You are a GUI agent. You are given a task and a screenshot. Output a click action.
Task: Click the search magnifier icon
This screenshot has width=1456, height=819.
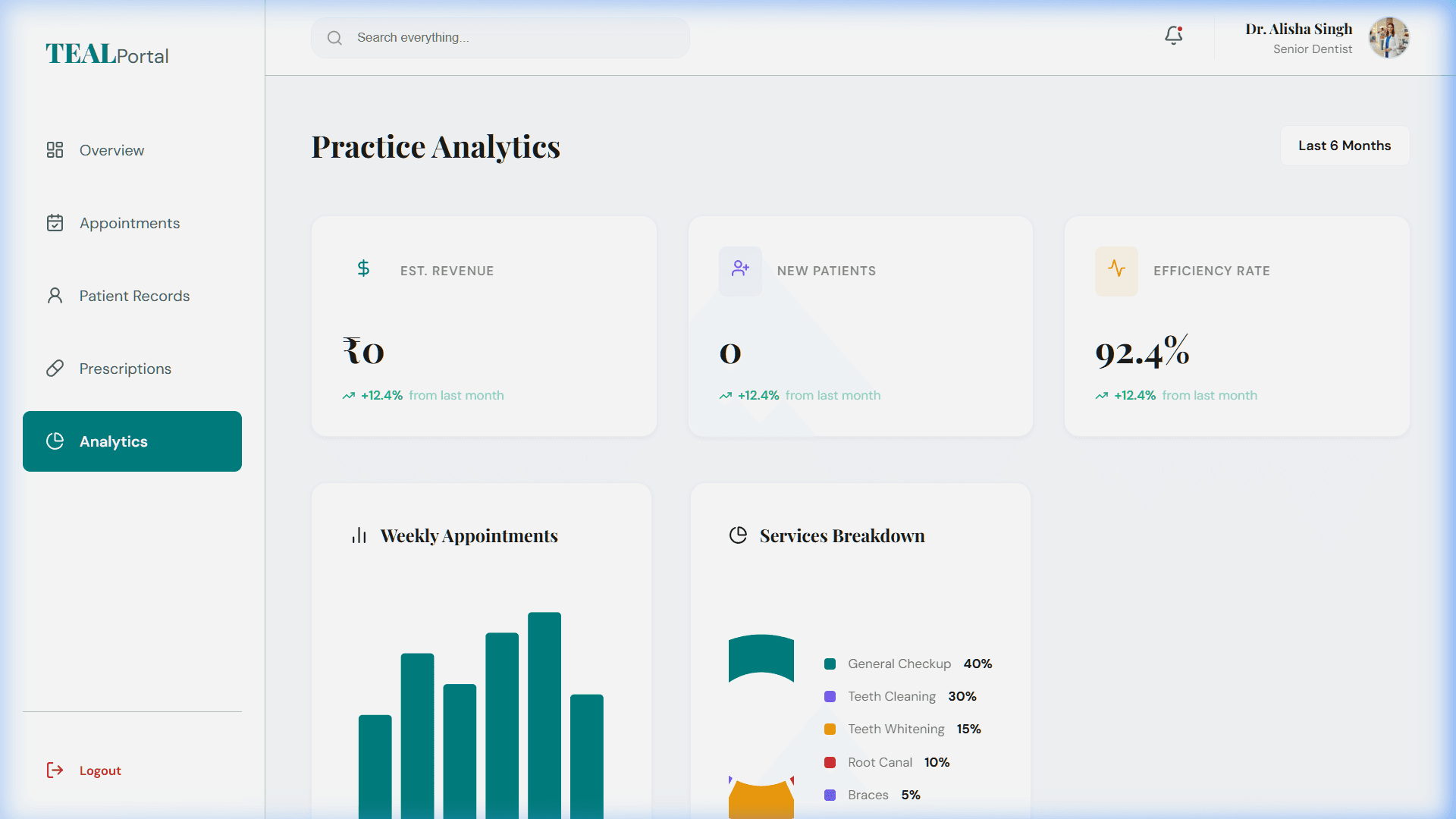click(x=334, y=38)
